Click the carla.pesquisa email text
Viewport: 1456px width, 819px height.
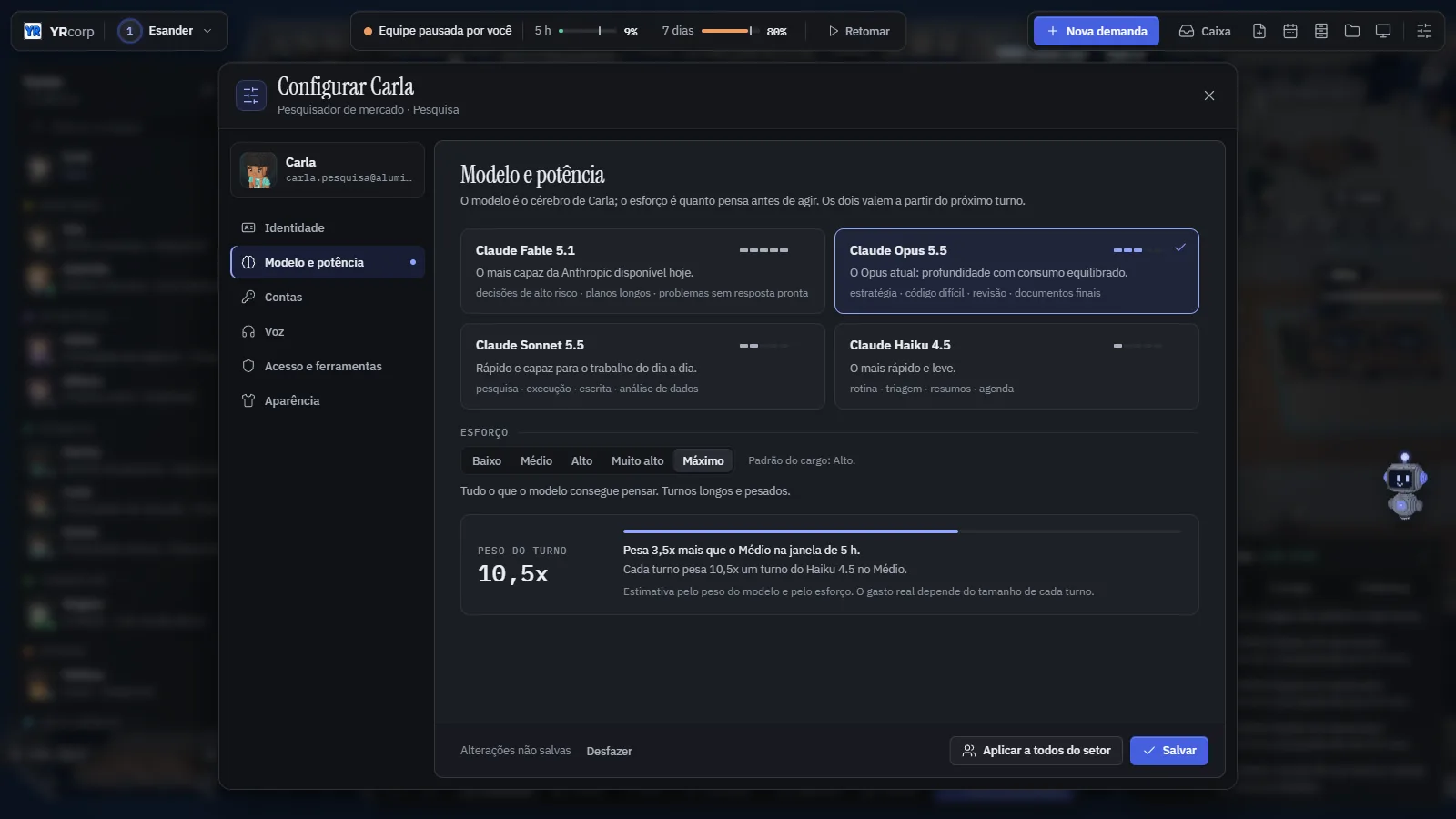[349, 178]
